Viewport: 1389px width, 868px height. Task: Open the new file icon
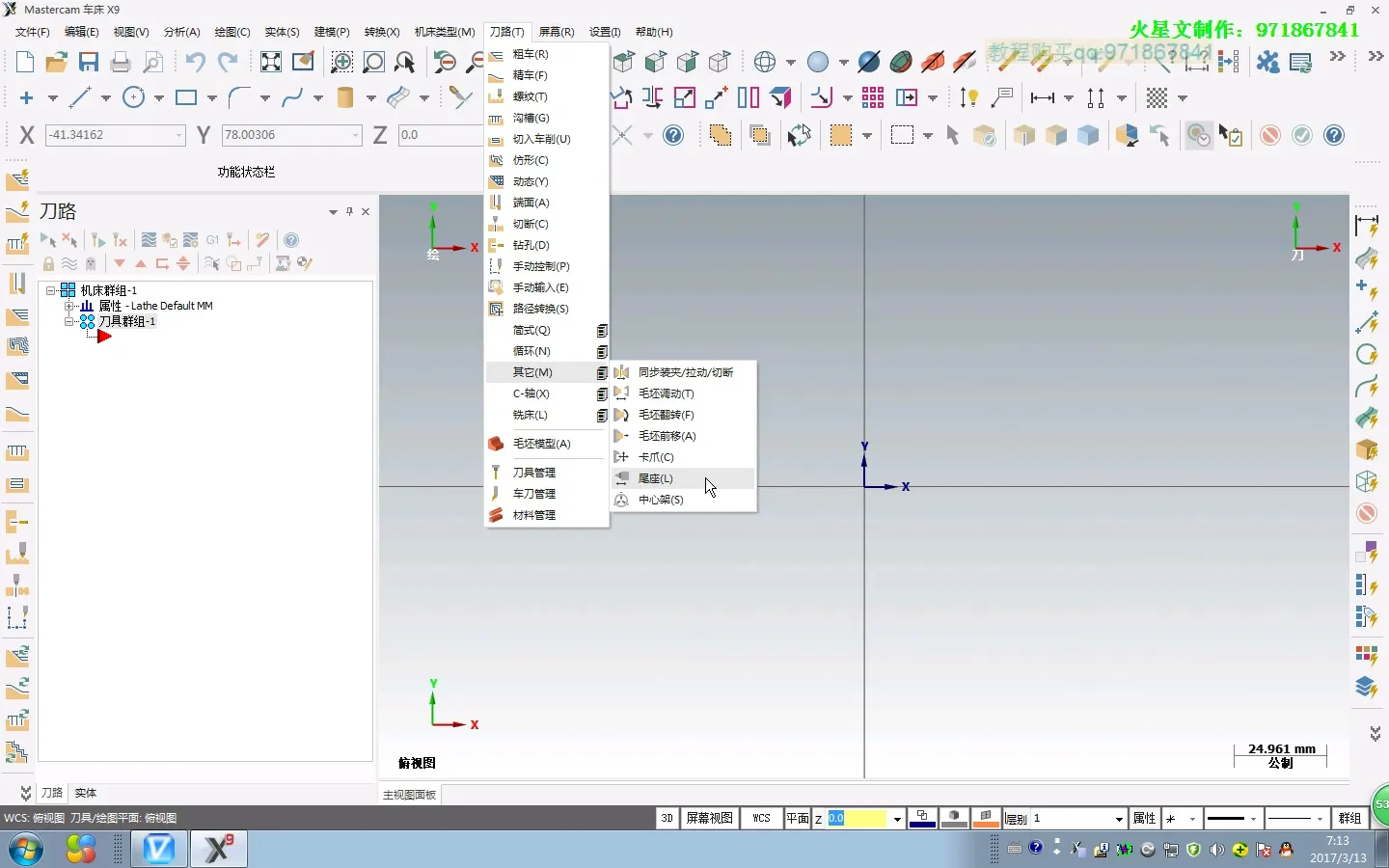(25, 63)
